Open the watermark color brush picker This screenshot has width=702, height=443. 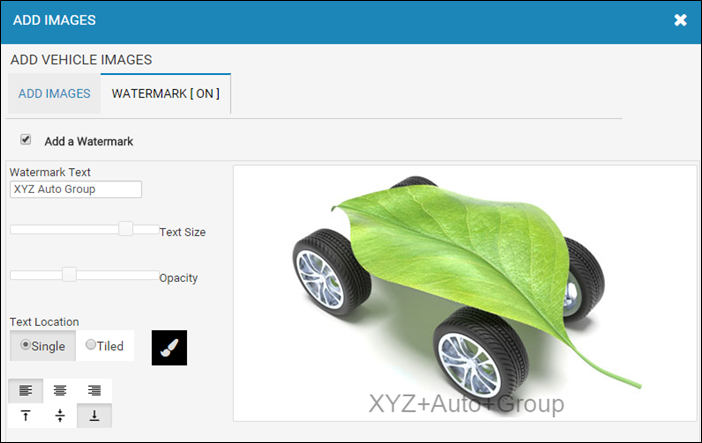click(x=169, y=348)
